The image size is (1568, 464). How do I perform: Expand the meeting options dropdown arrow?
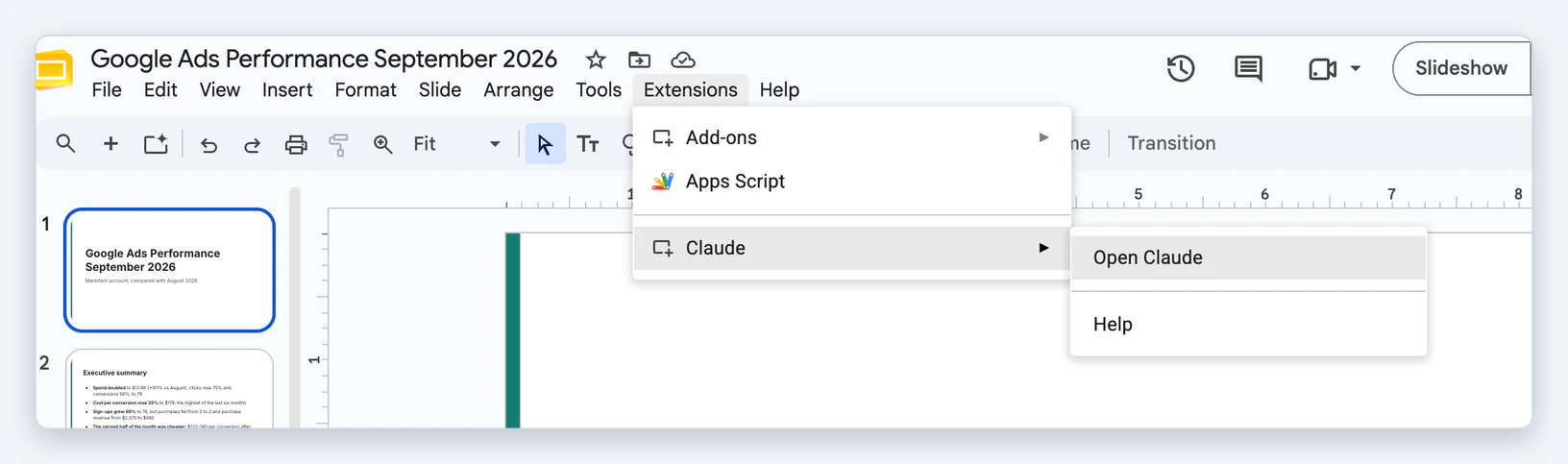(1356, 69)
